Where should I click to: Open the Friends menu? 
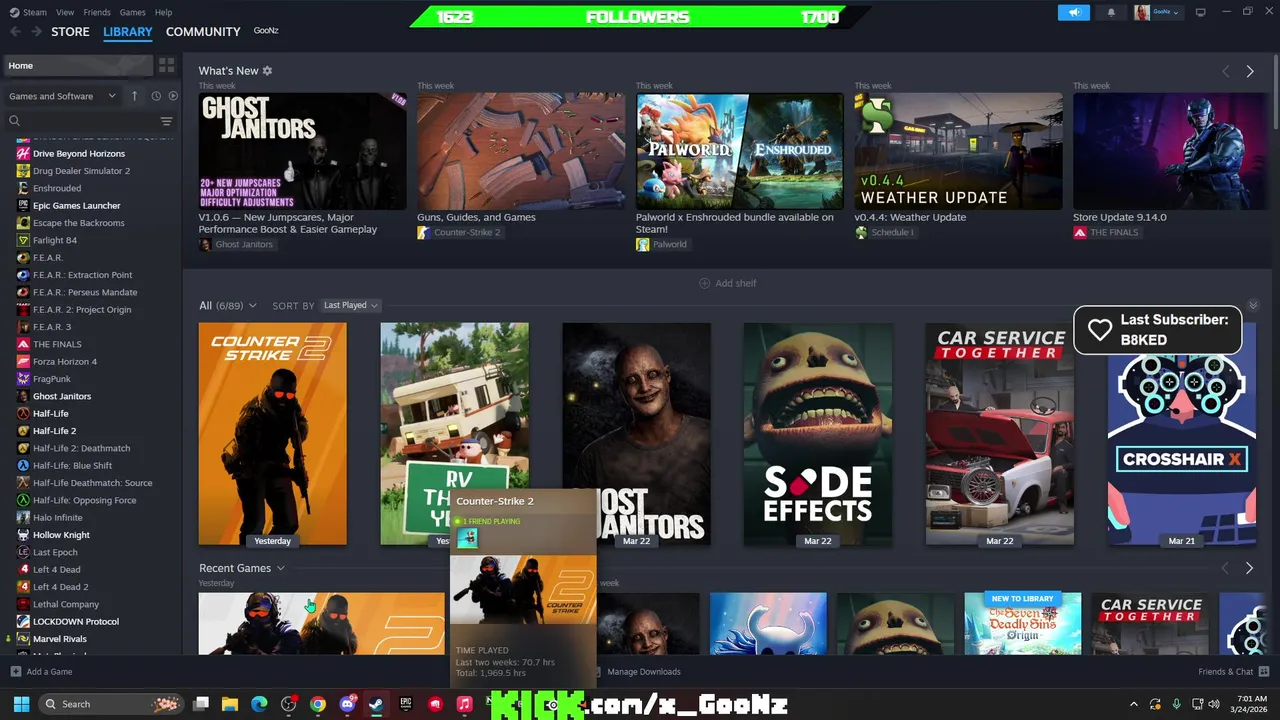coord(97,12)
